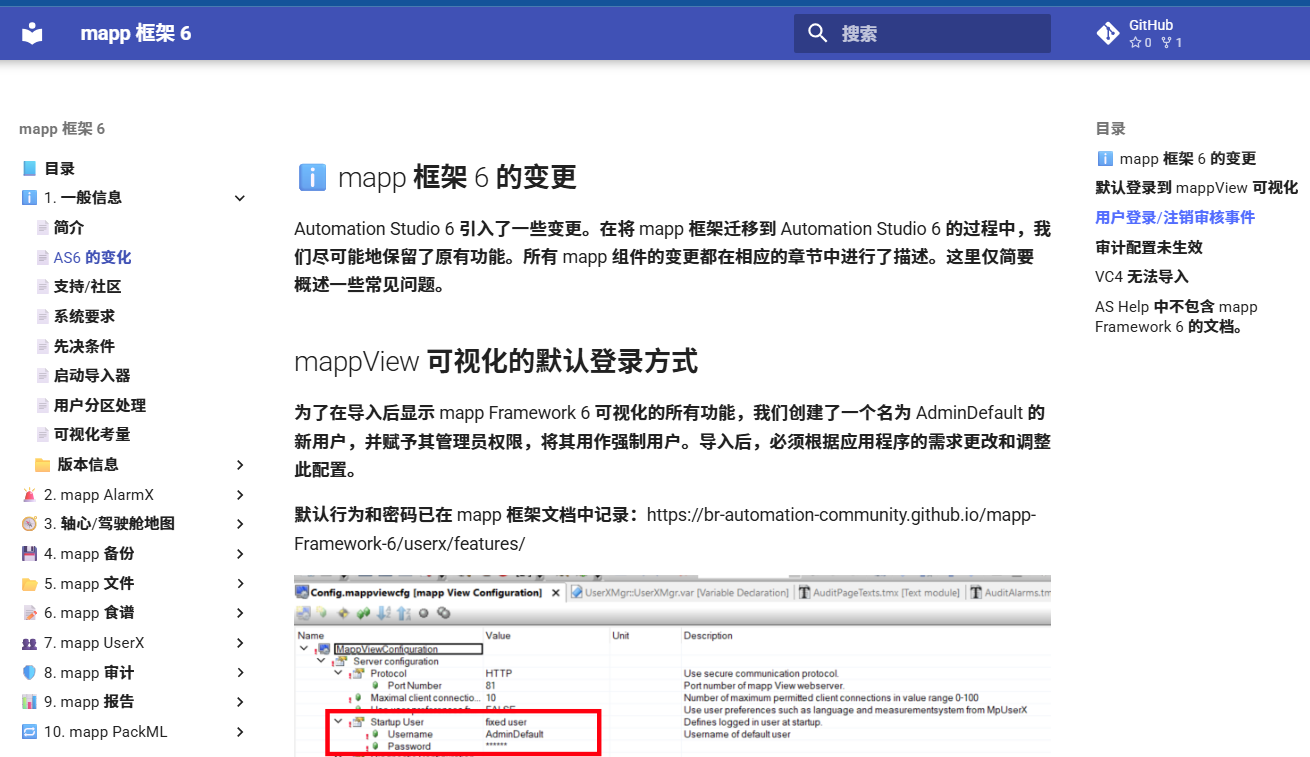Open the 启动导入器 navigation item
The width and height of the screenshot is (1310, 757).
(92, 376)
